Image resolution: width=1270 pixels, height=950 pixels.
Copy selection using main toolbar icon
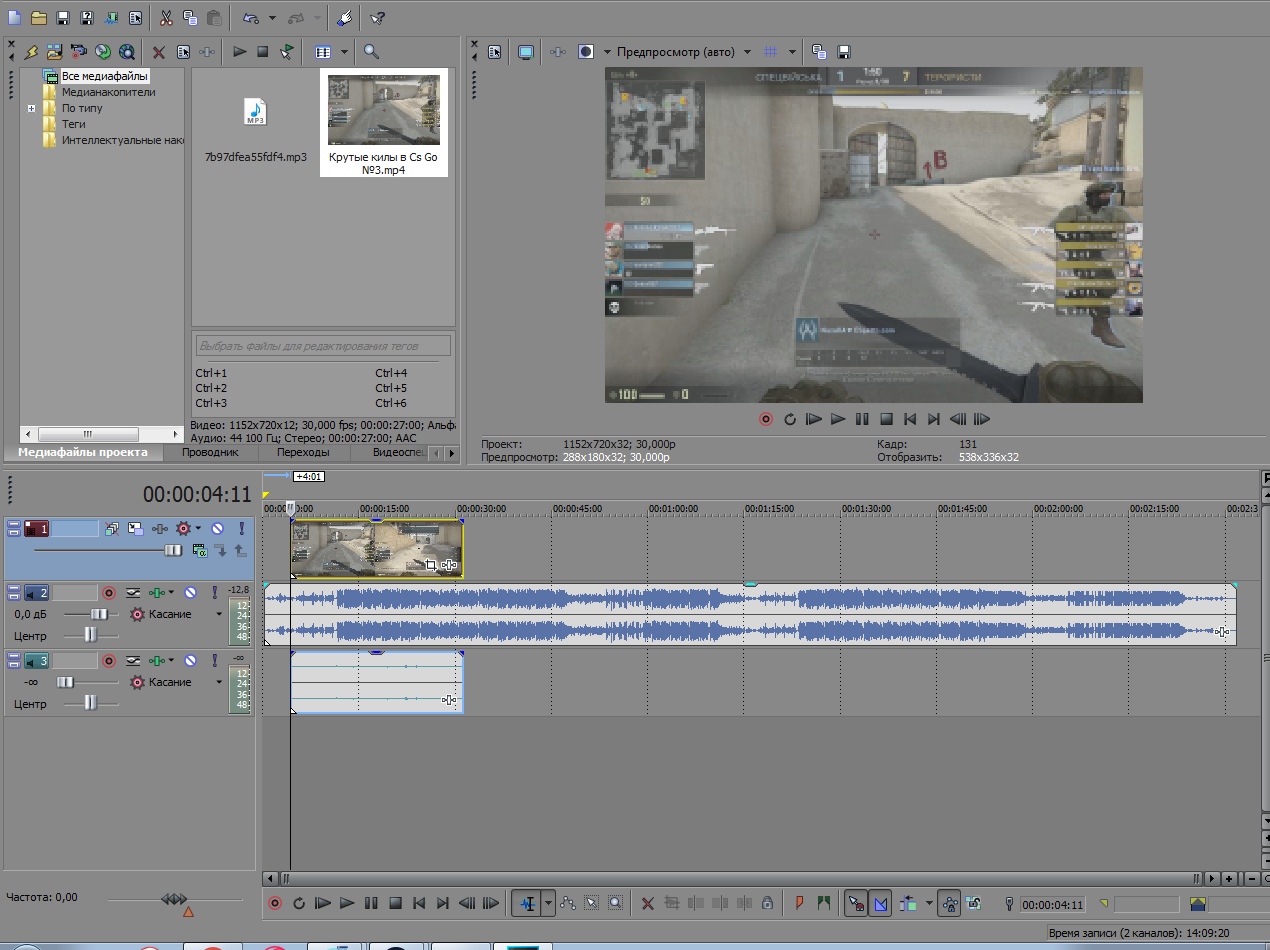190,18
